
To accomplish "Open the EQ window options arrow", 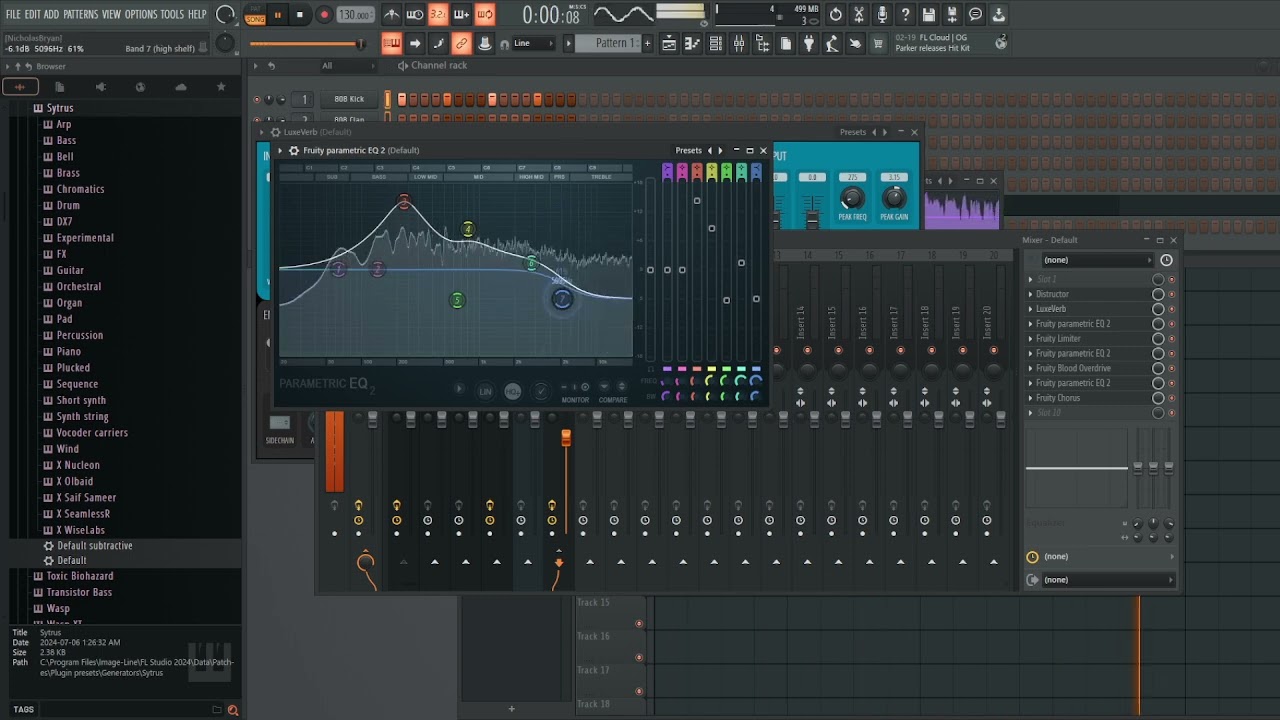I will click(281, 151).
